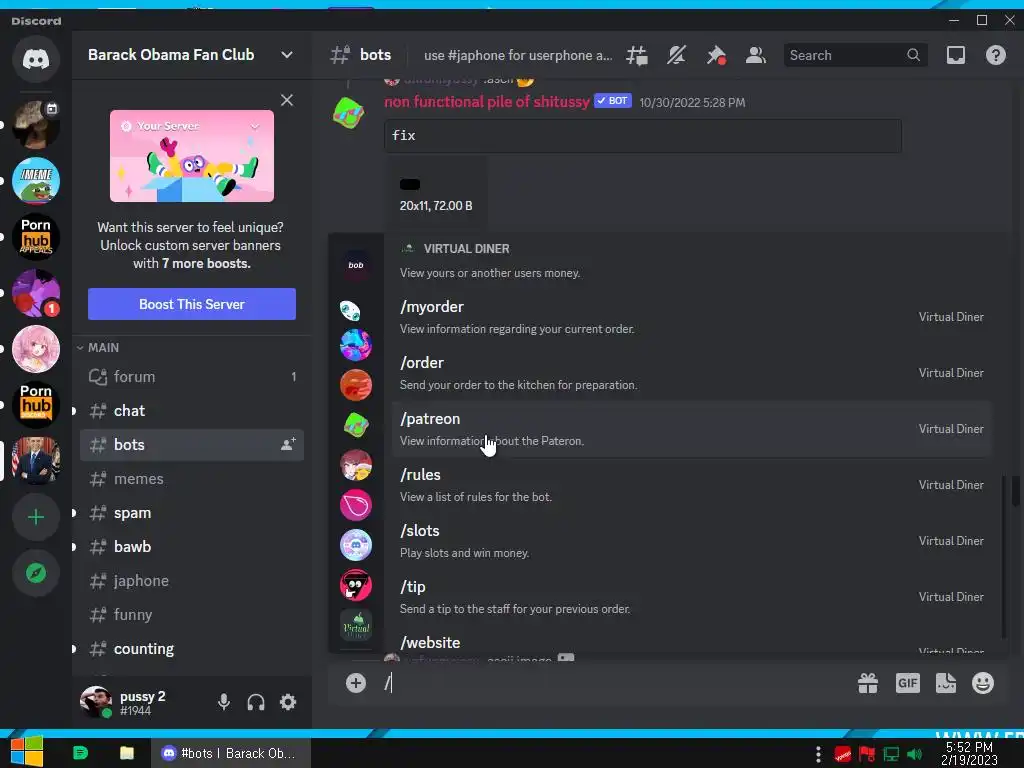Click Boost This Server button
This screenshot has height=768, width=1024.
[x=191, y=304]
